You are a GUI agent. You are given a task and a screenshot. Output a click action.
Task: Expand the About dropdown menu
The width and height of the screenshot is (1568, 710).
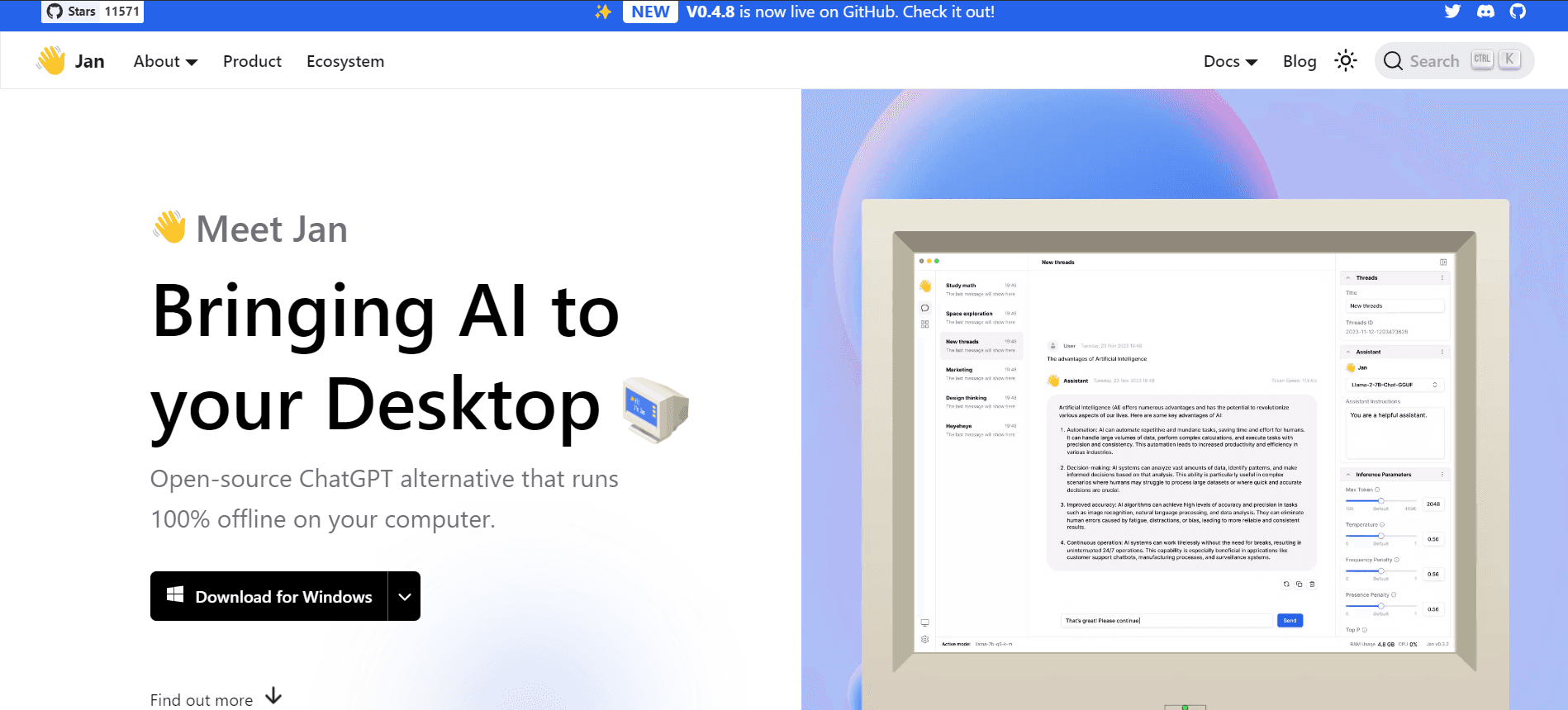165,61
